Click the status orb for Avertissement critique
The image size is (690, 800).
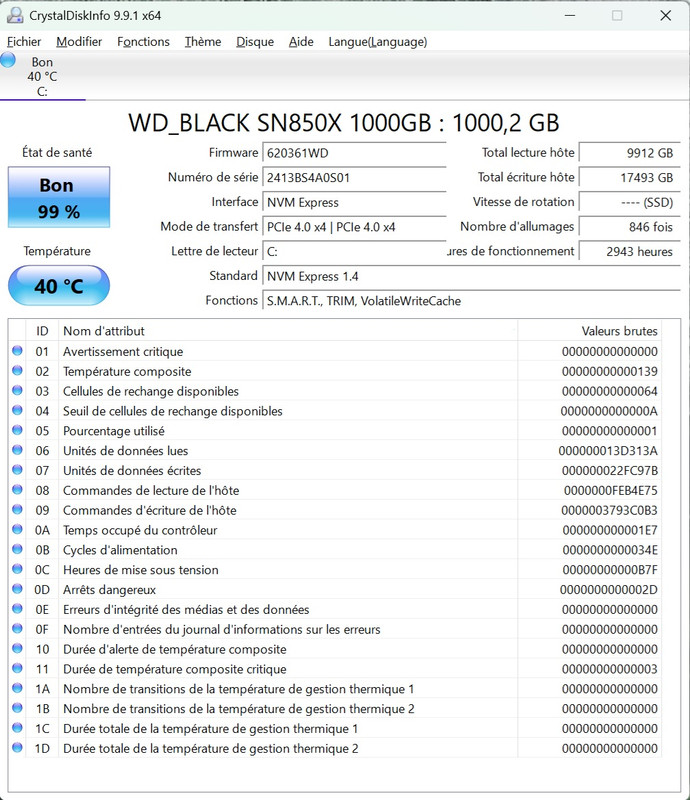click(x=17, y=351)
